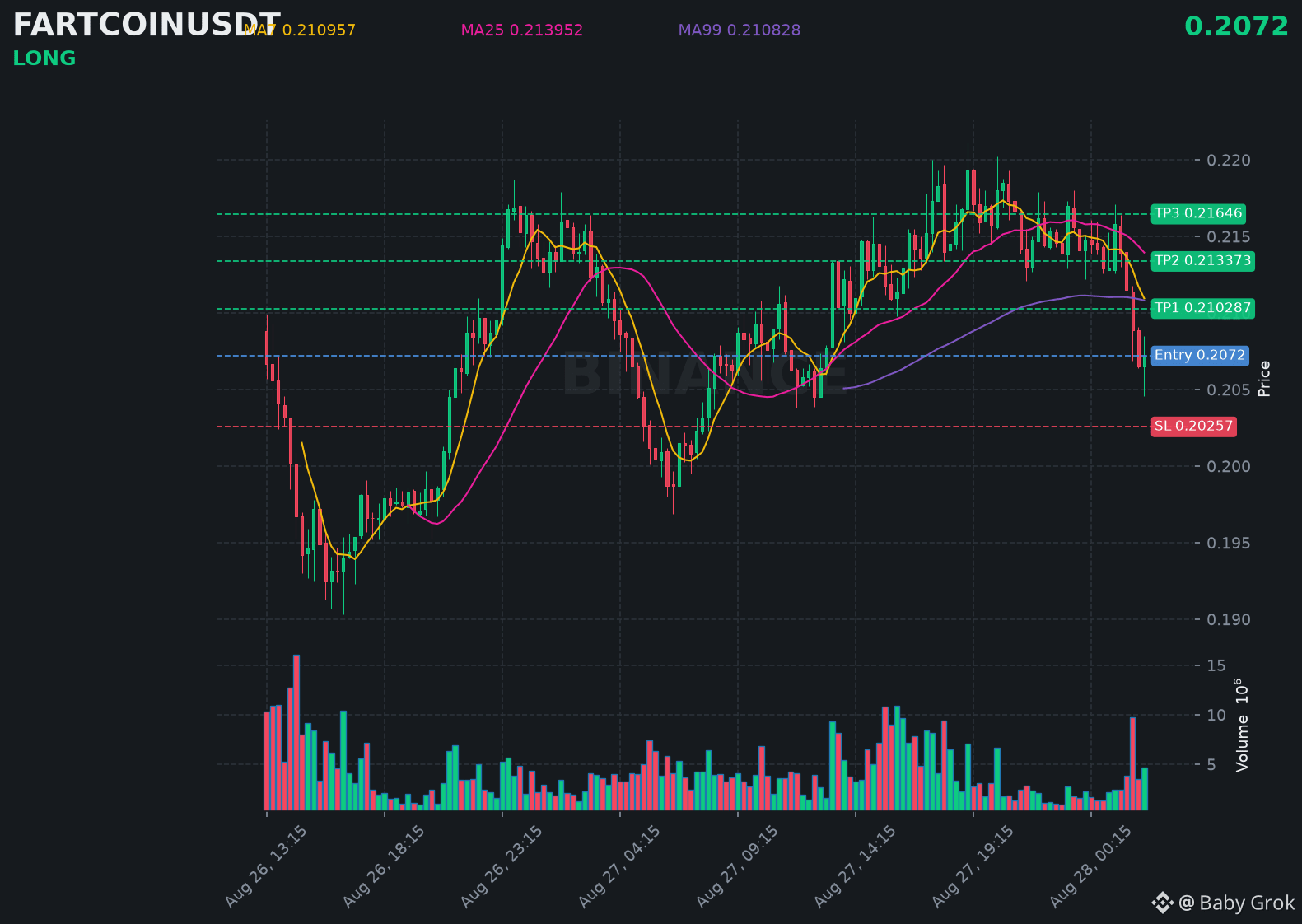1302x924 pixels.
Task: Click the FARTCOINUSDT symbol title
Action: 147,26
